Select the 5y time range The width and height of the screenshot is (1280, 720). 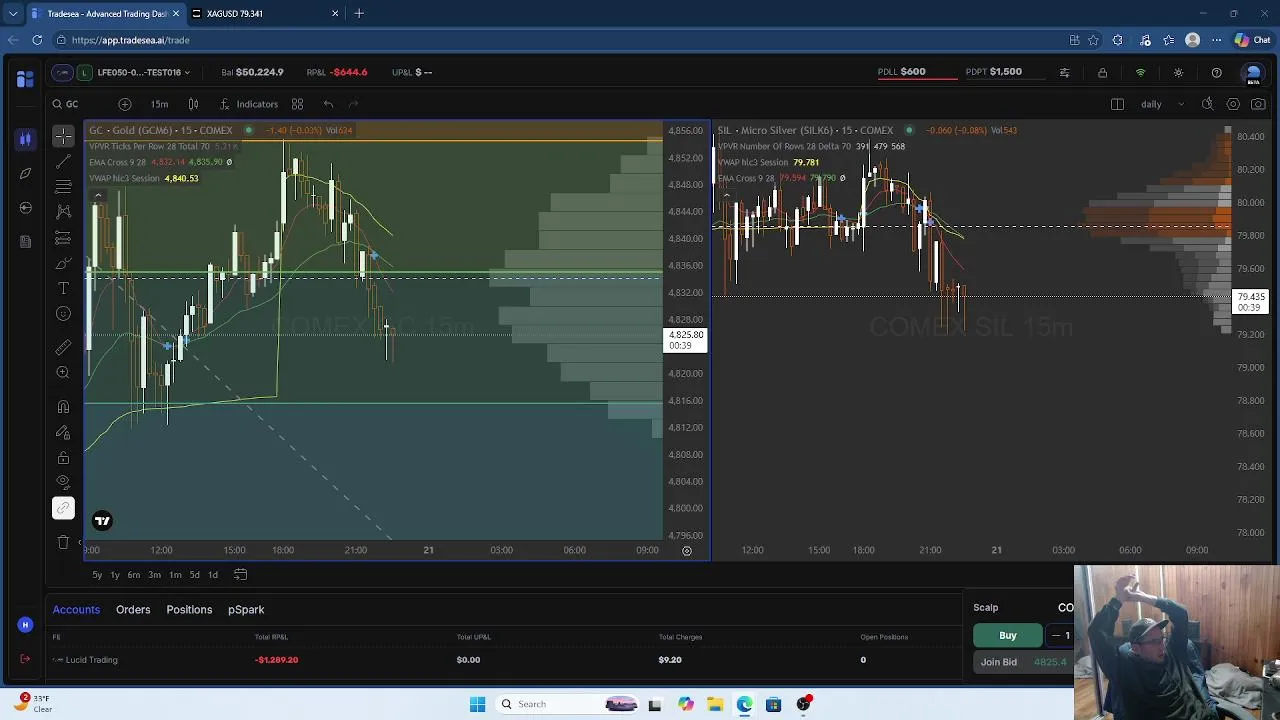click(97, 575)
